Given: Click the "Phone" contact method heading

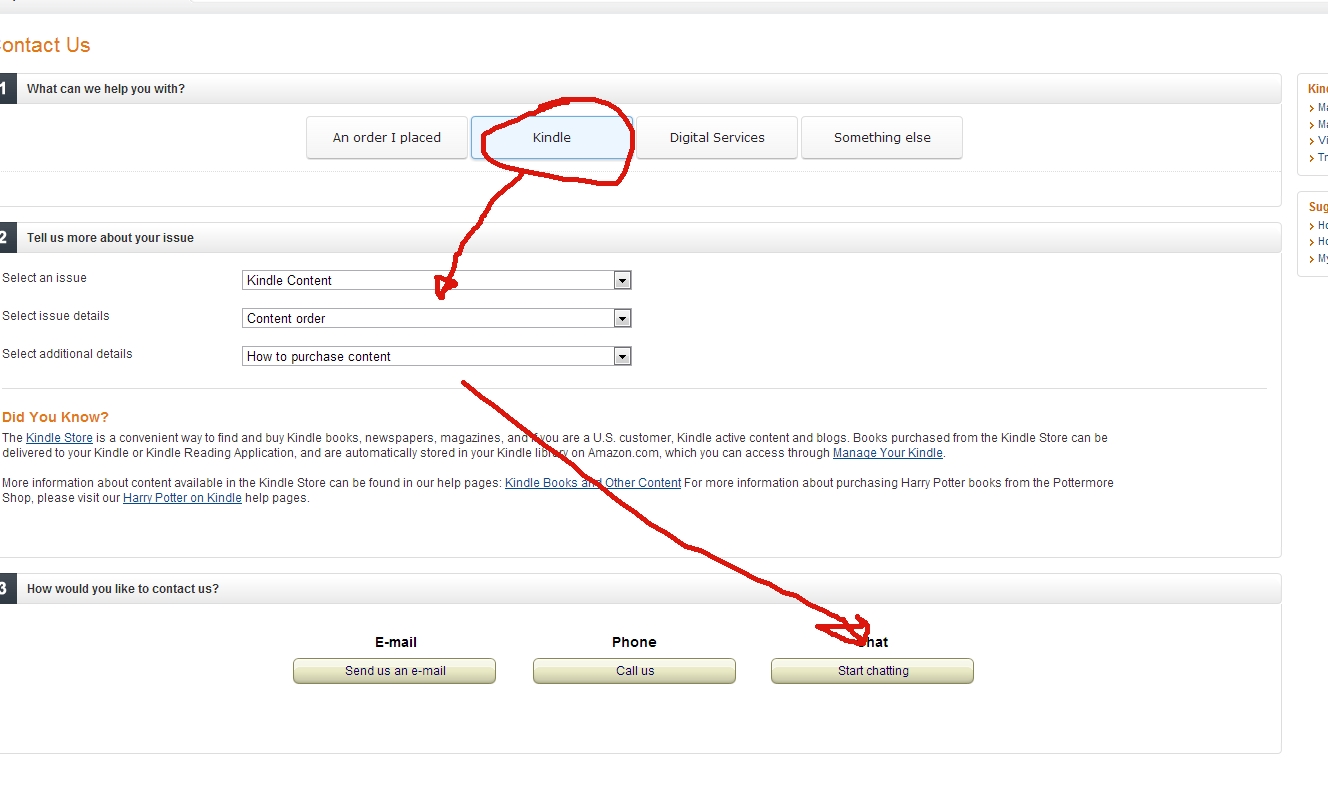Looking at the screenshot, I should click(634, 642).
